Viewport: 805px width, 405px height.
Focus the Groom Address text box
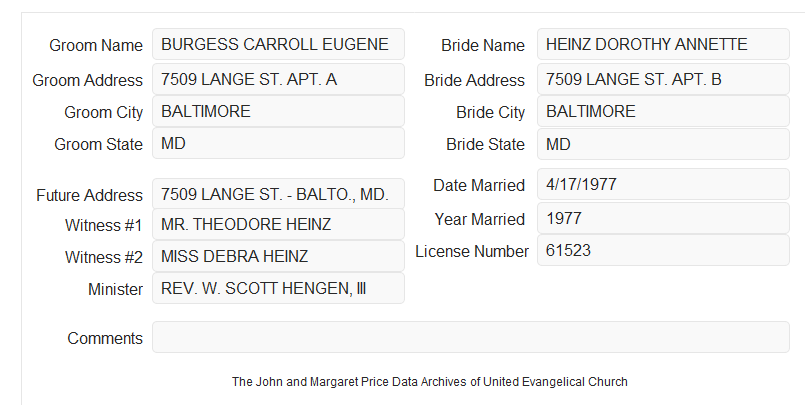278,79
